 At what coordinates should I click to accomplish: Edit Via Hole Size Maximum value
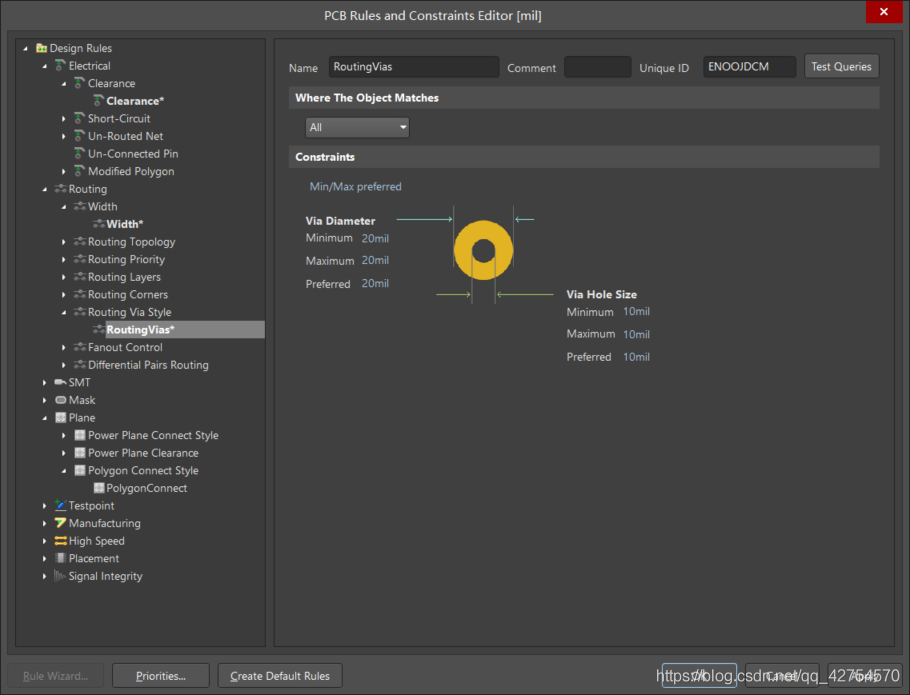pos(636,334)
